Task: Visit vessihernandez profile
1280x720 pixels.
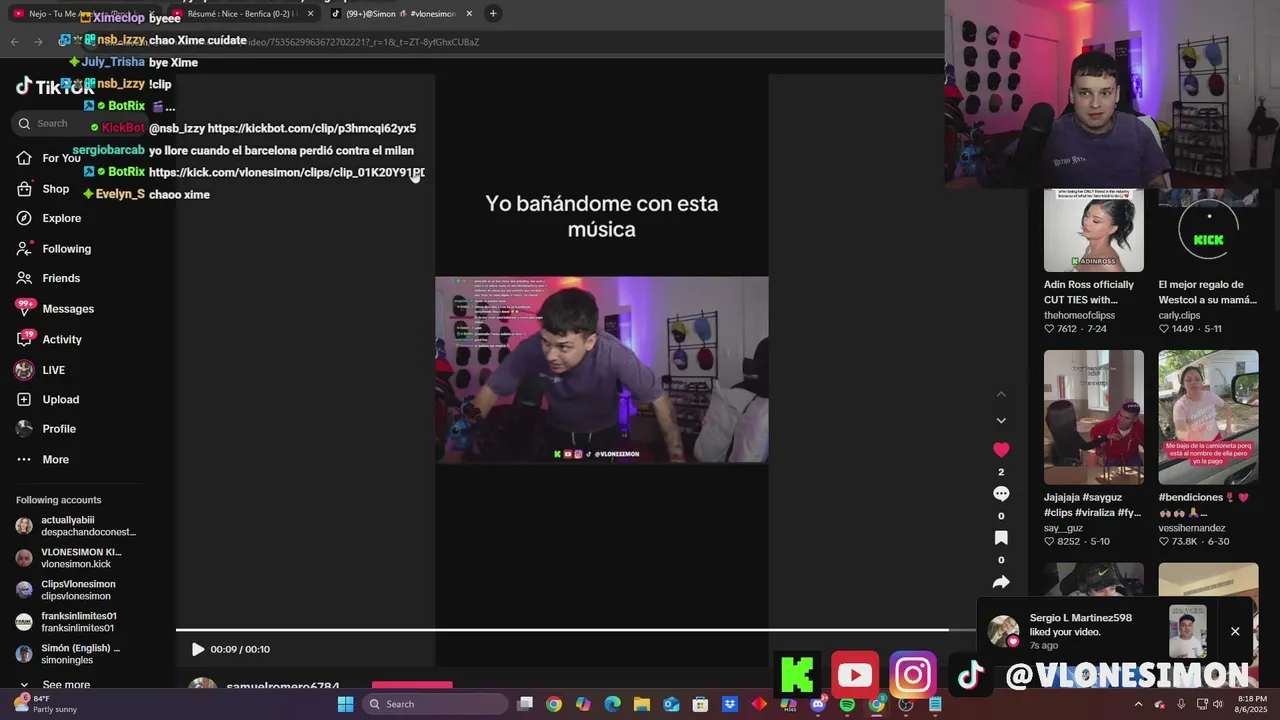Action: tap(1192, 528)
